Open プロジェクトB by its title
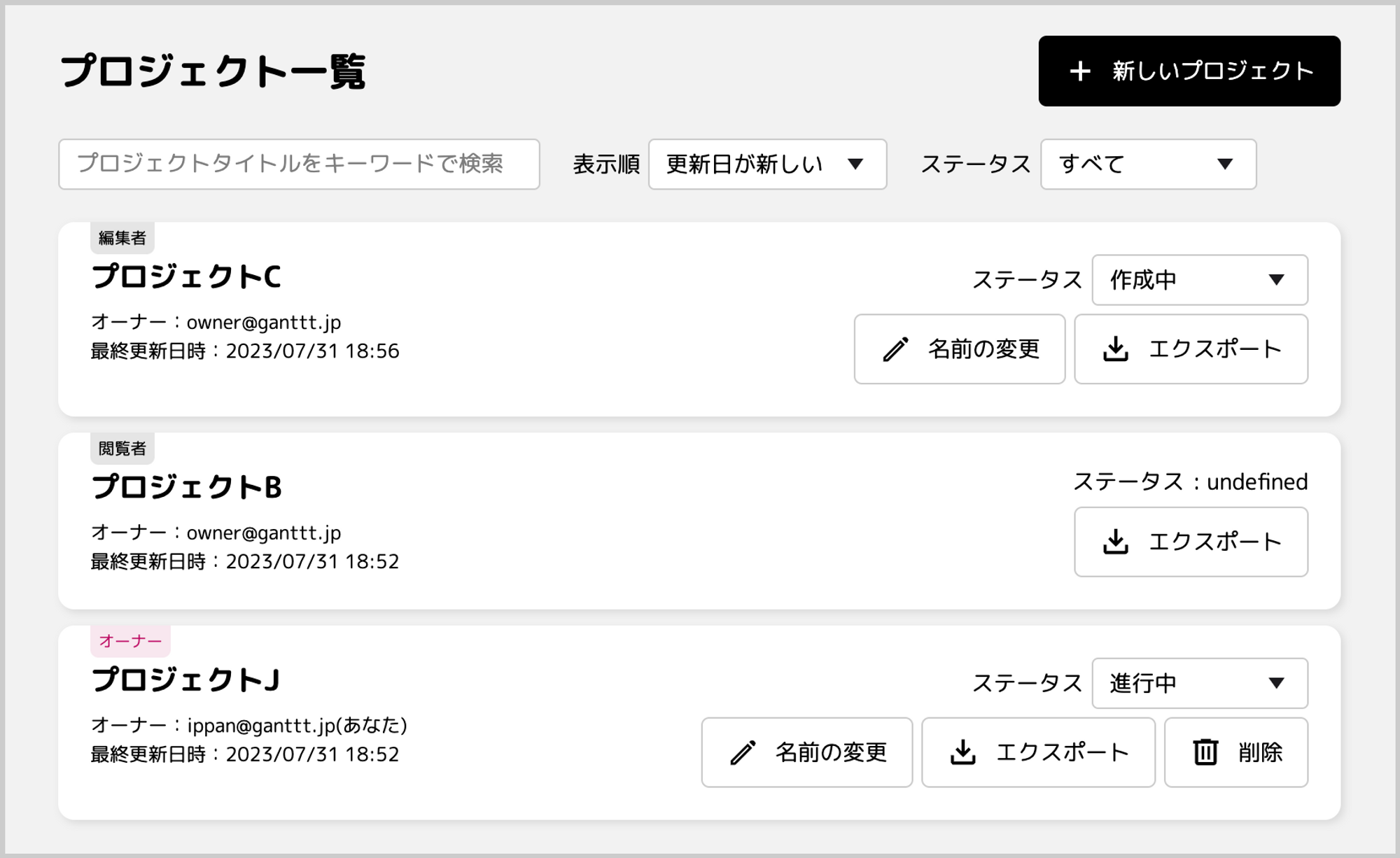Image resolution: width=1400 pixels, height=858 pixels. click(186, 487)
